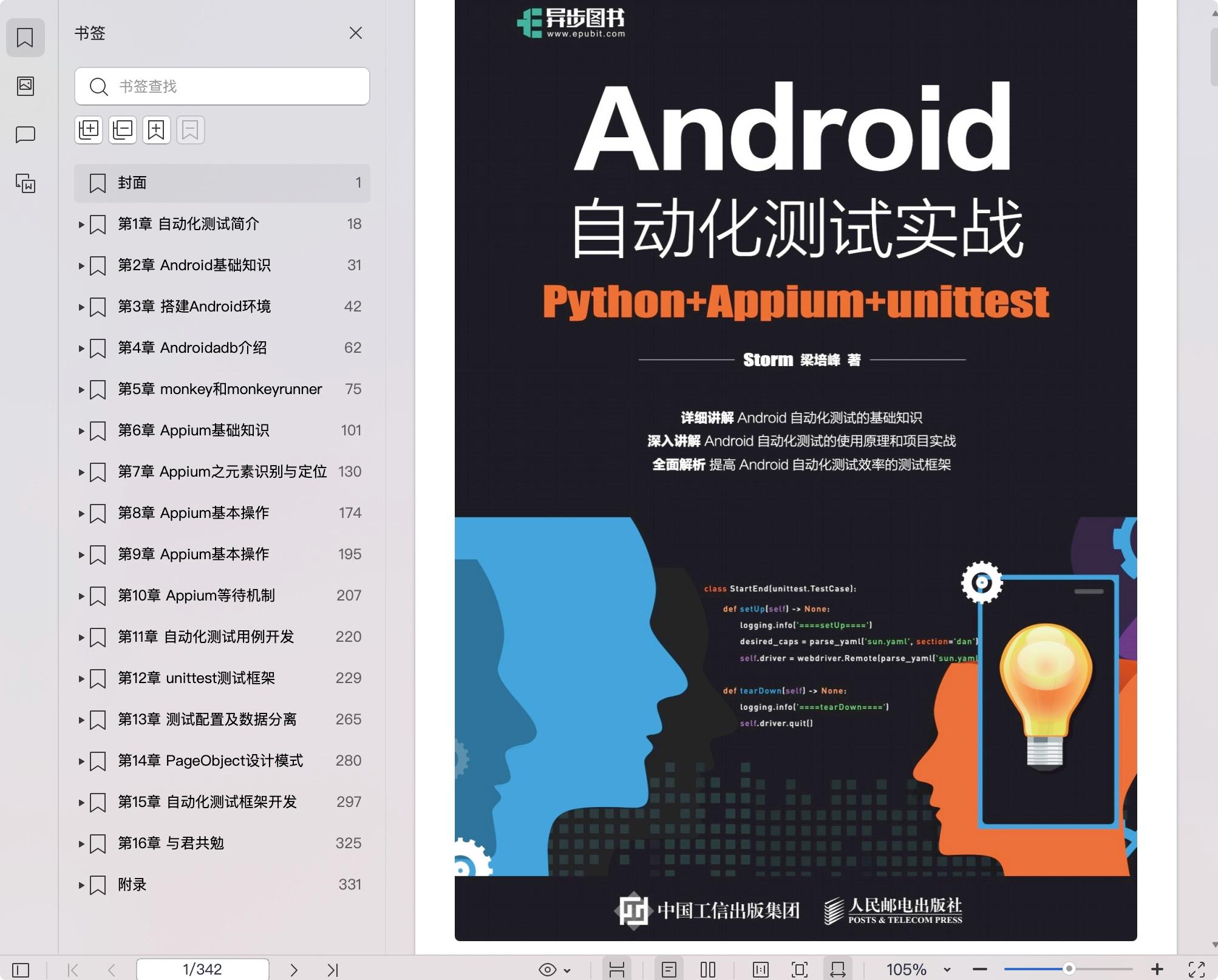This screenshot has width=1218, height=980.
Task: Open the bookmarks sidebar panel icon
Action: (25, 38)
